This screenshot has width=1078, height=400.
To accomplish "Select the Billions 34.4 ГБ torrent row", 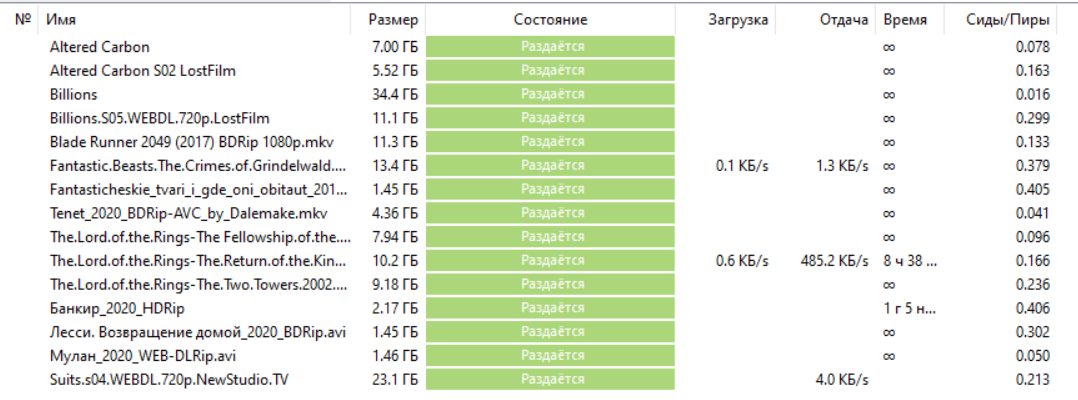I will click(74, 94).
